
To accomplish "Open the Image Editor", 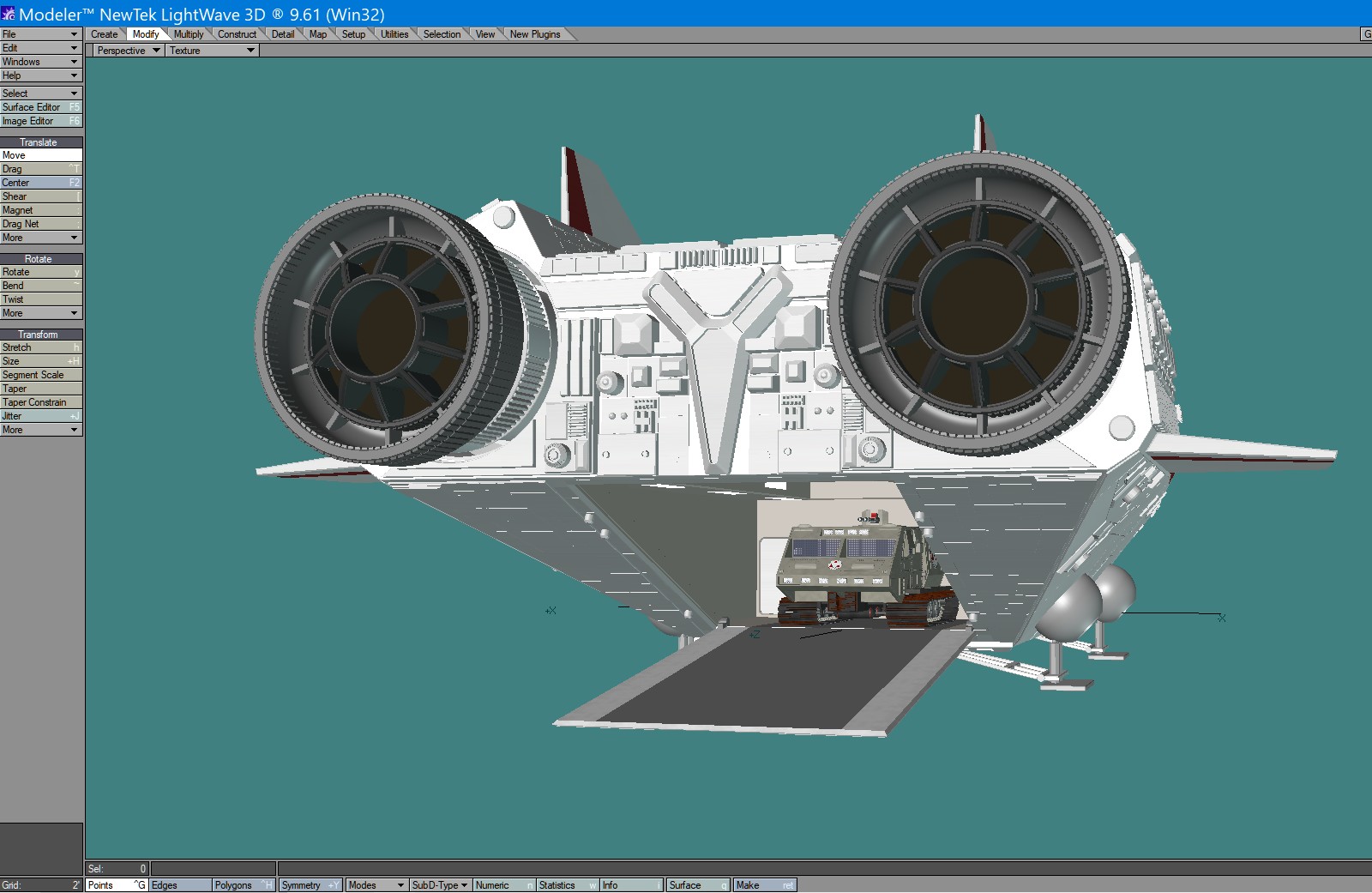I will [41, 121].
